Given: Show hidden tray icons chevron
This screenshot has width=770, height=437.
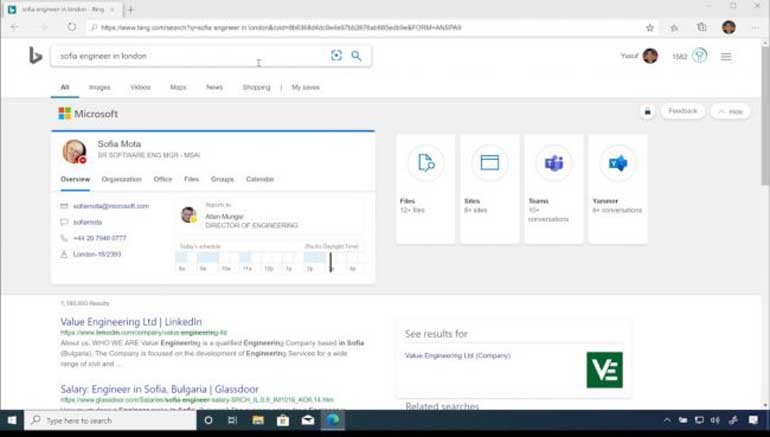Looking at the screenshot, I should click(x=667, y=420).
